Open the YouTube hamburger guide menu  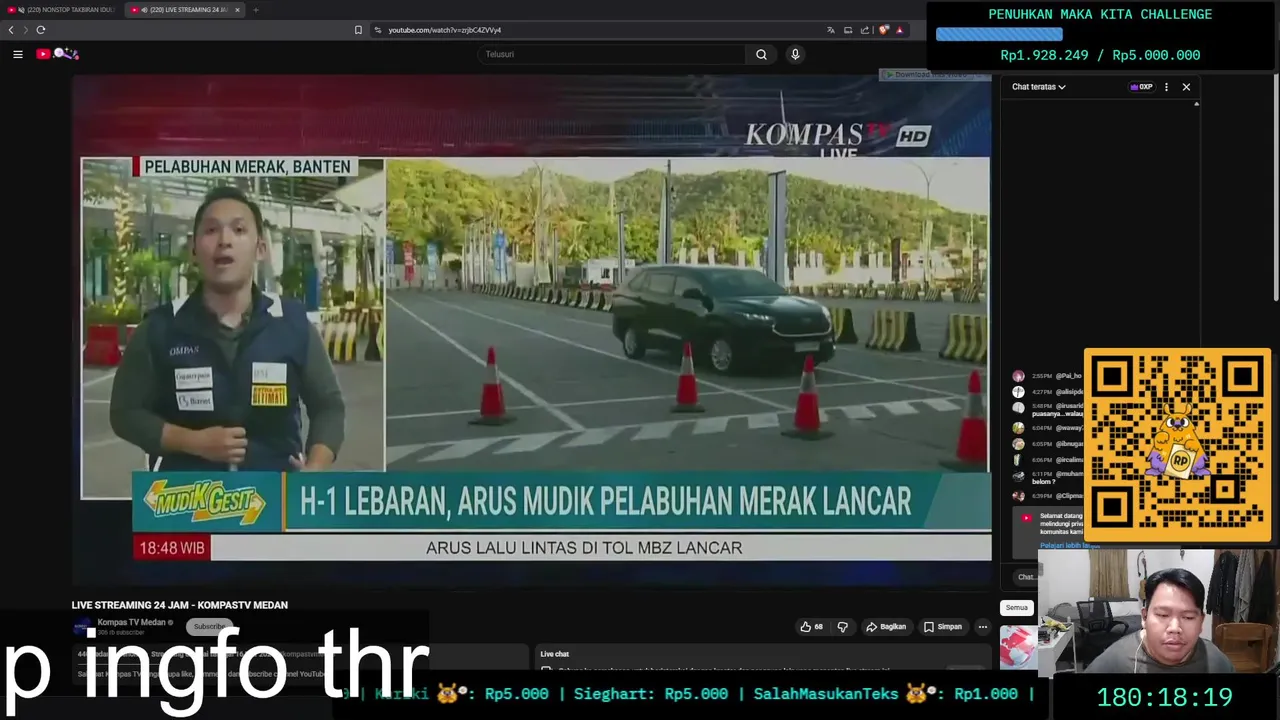click(x=18, y=54)
